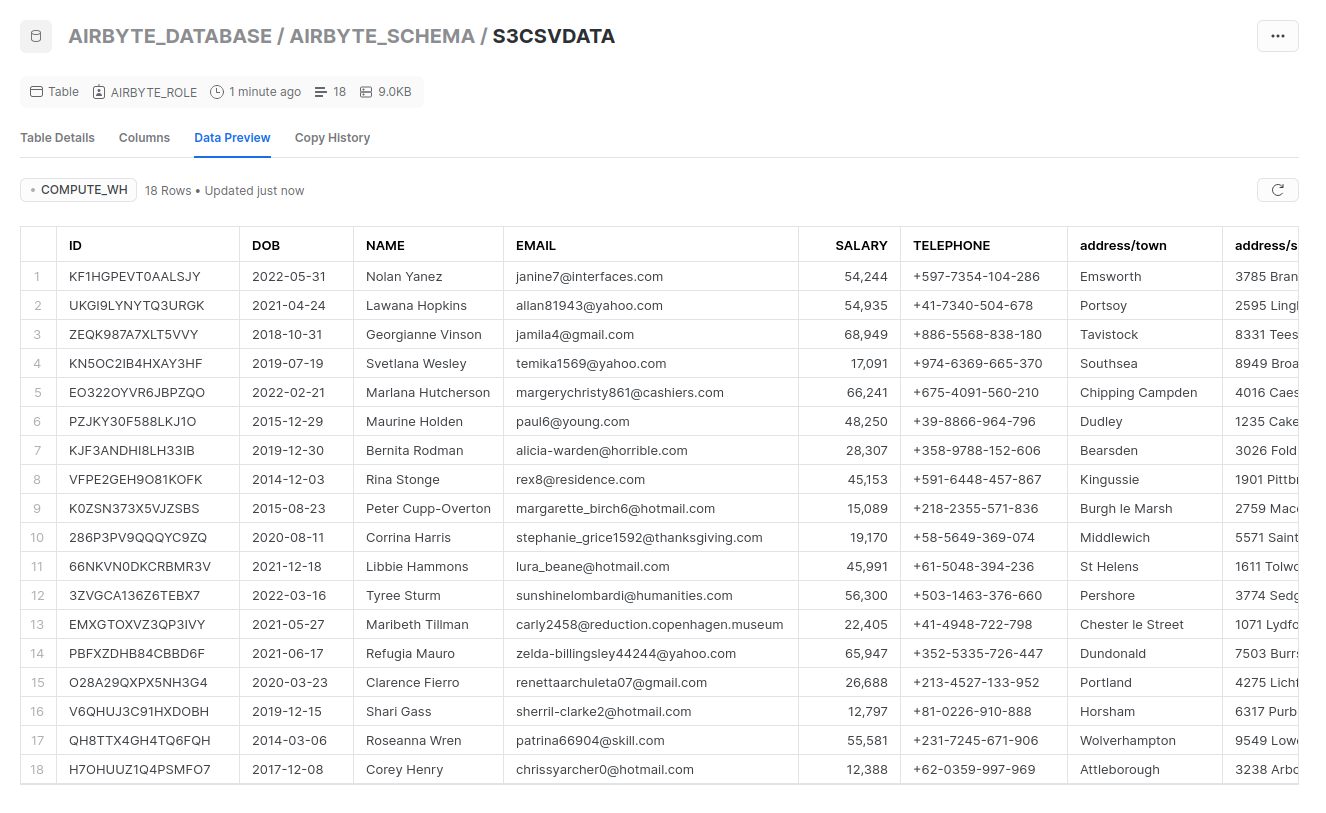Switch to the Table Details tab
Viewport: 1326px width, 813px height.
click(x=57, y=137)
